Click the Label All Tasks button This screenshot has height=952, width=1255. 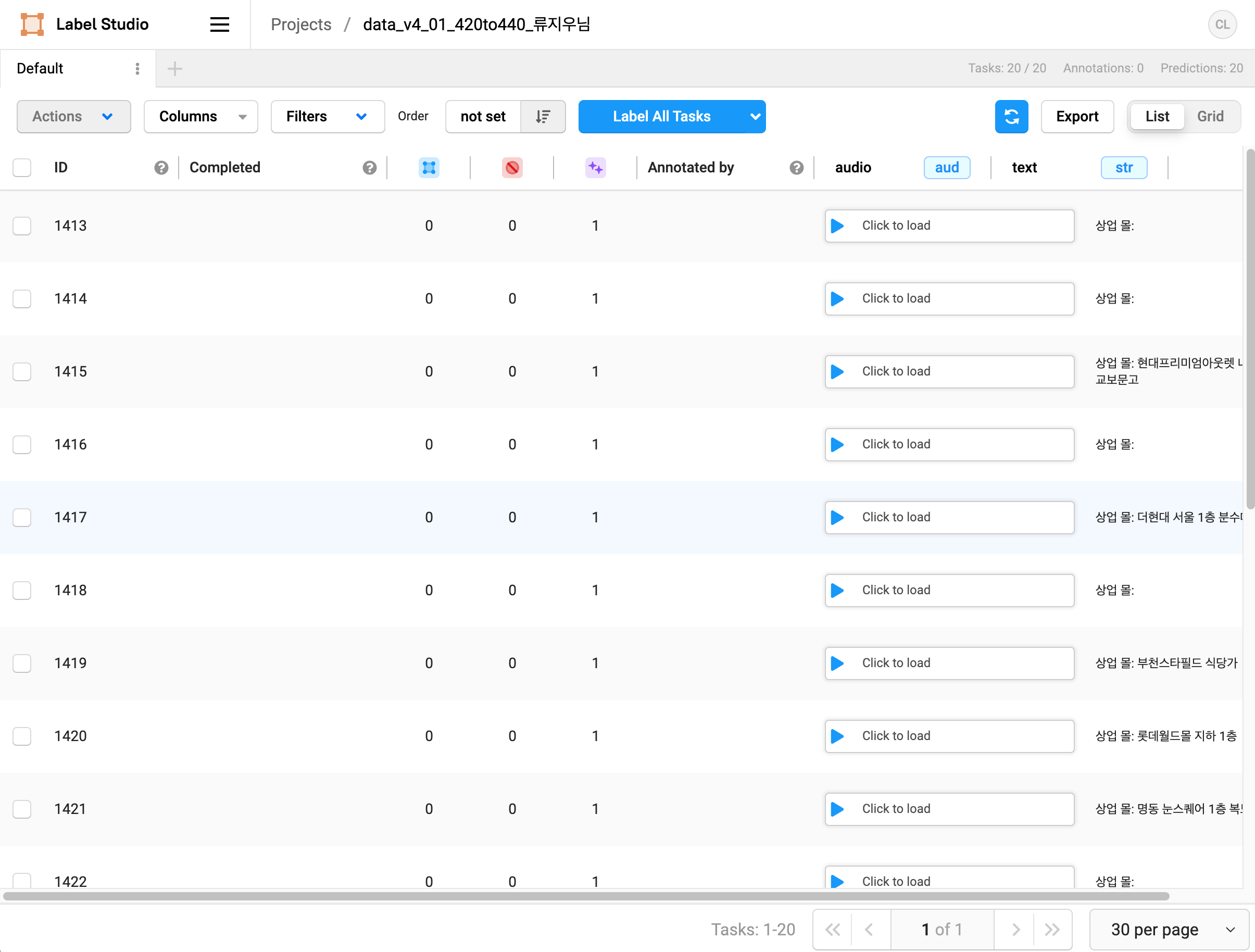[x=661, y=116]
